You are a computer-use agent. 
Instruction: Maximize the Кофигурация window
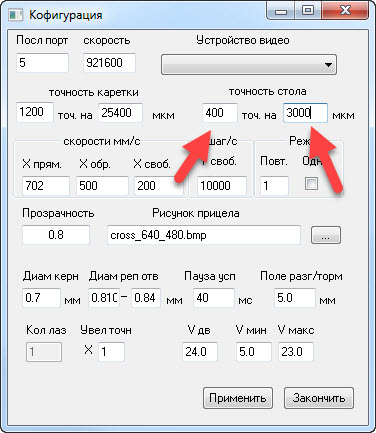[x=308, y=11]
